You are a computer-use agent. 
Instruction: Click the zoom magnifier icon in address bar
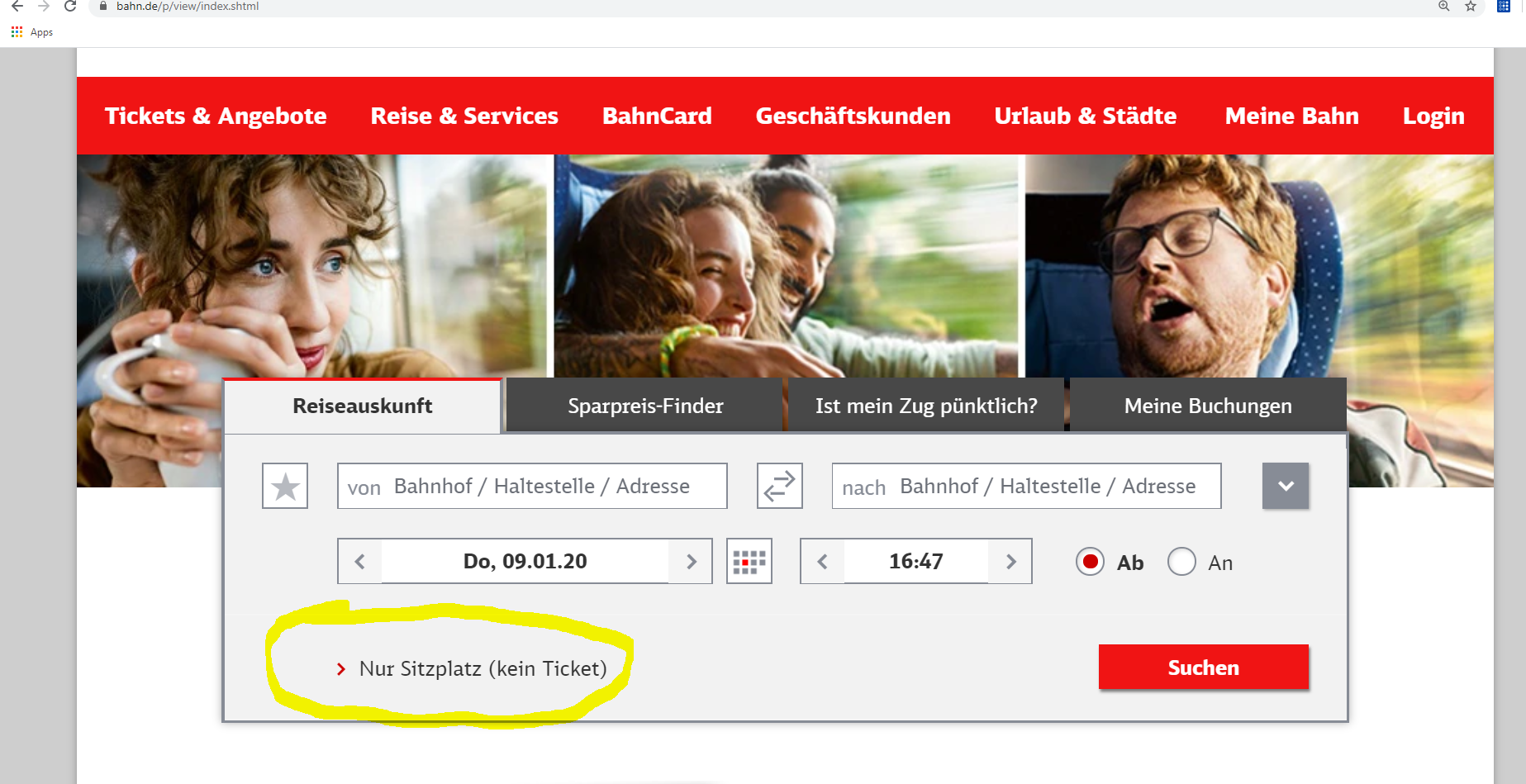(x=1444, y=7)
